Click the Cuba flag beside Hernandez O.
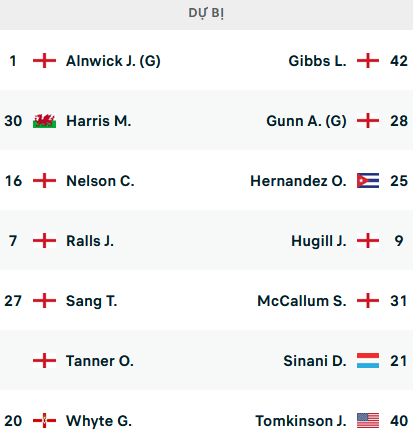The width and height of the screenshot is (413, 439). pyautogui.click(x=368, y=181)
